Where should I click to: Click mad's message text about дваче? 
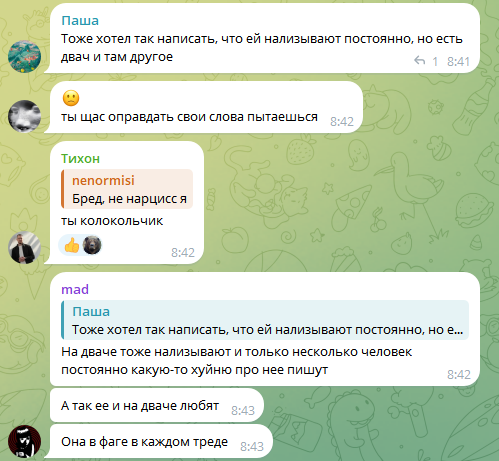(x=237, y=361)
